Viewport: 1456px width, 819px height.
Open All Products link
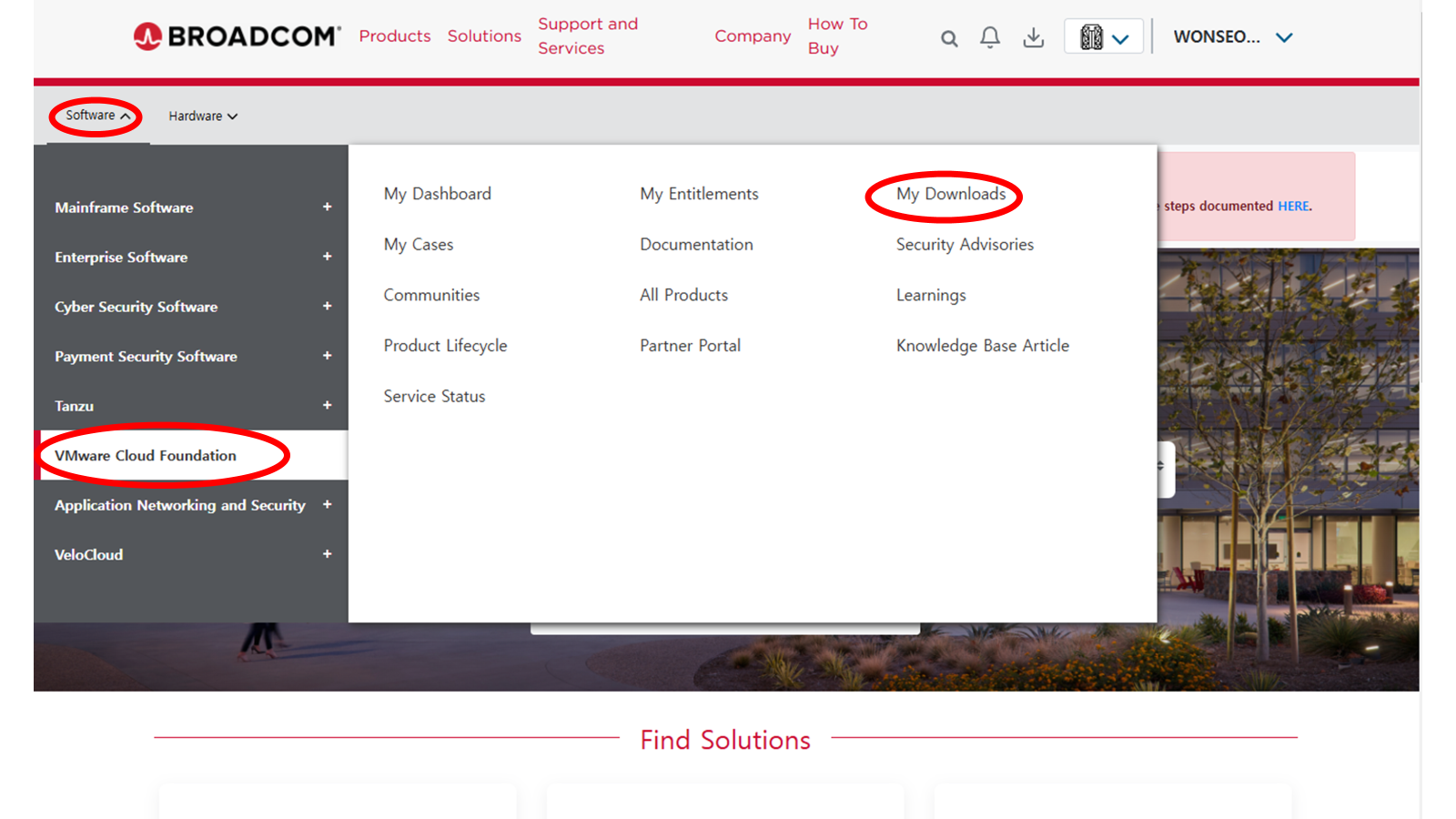point(683,295)
